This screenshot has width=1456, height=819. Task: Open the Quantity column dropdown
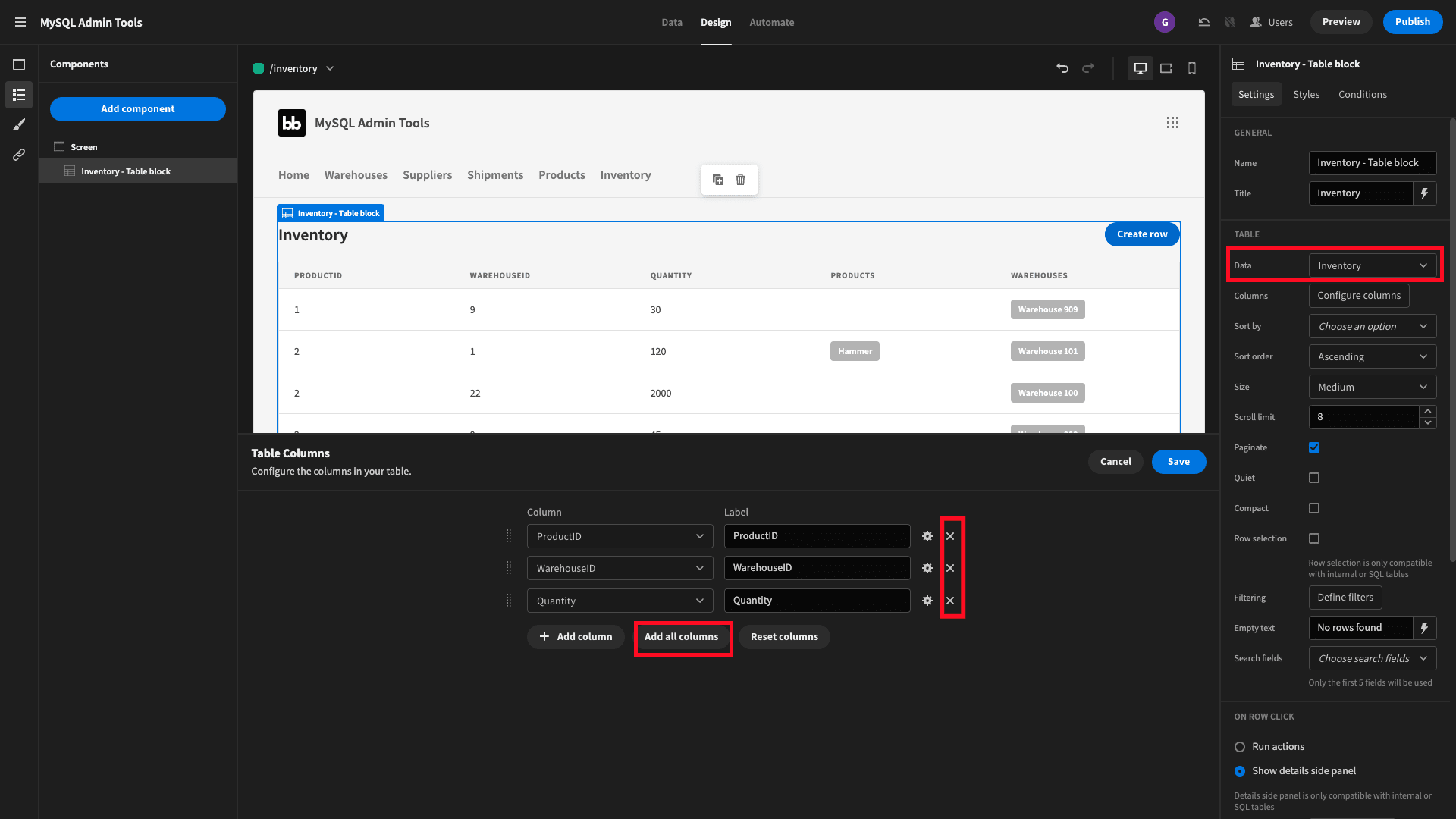[x=620, y=601]
